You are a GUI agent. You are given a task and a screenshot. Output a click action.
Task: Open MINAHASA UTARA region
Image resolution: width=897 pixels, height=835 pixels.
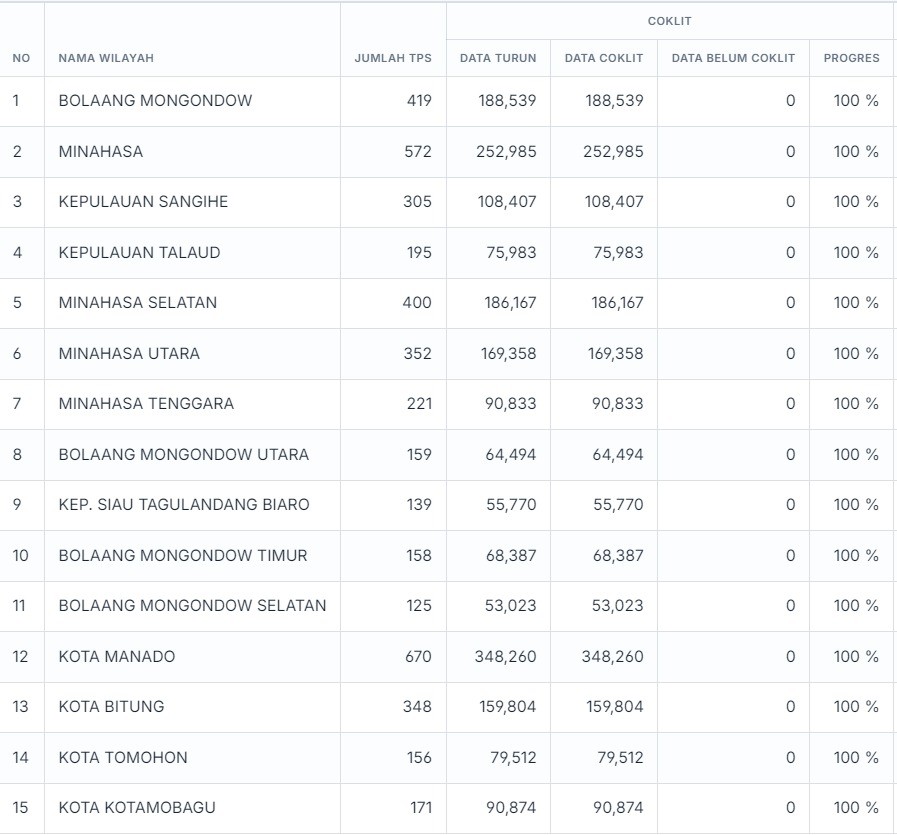(129, 354)
